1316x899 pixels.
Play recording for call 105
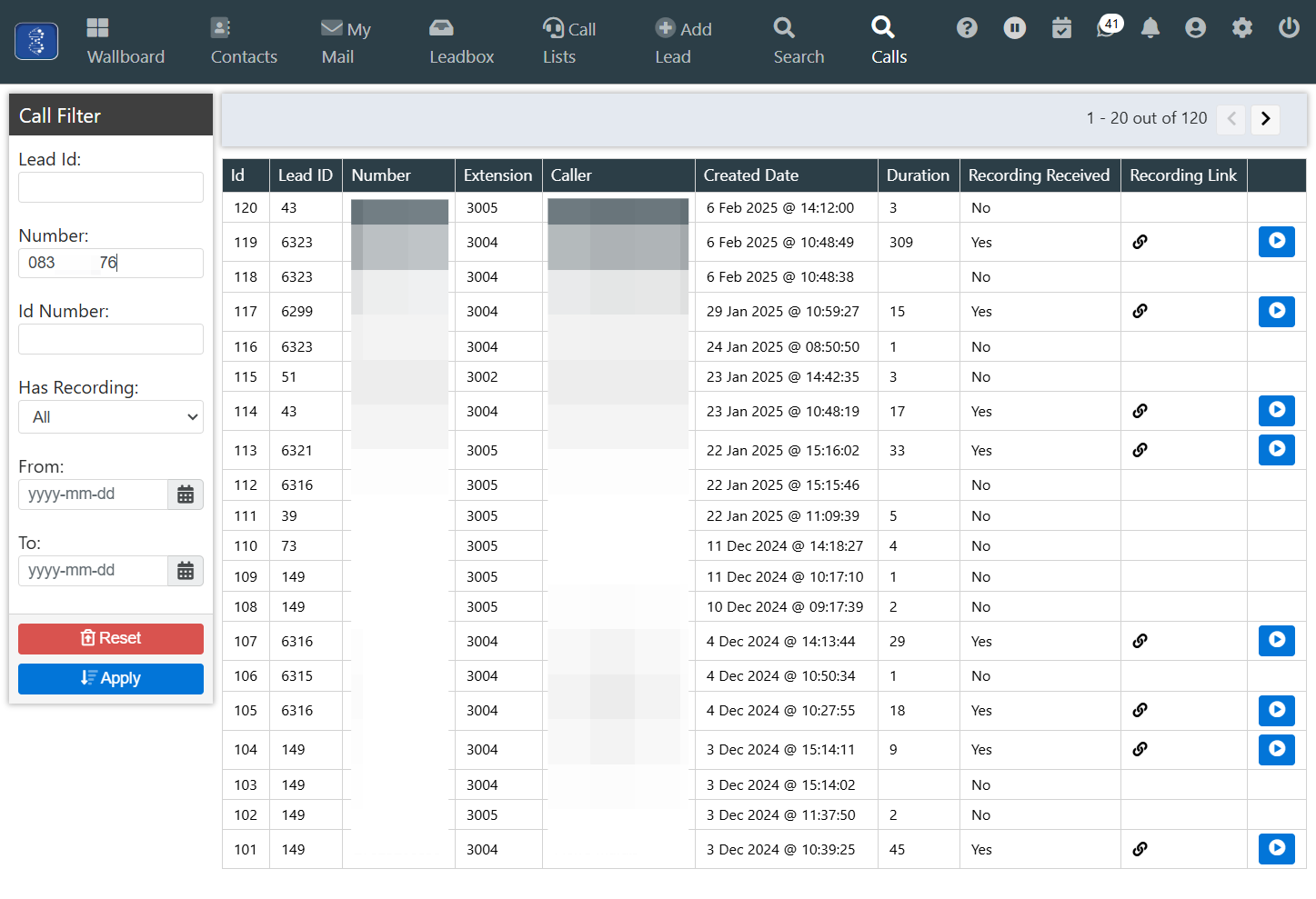pyautogui.click(x=1277, y=710)
